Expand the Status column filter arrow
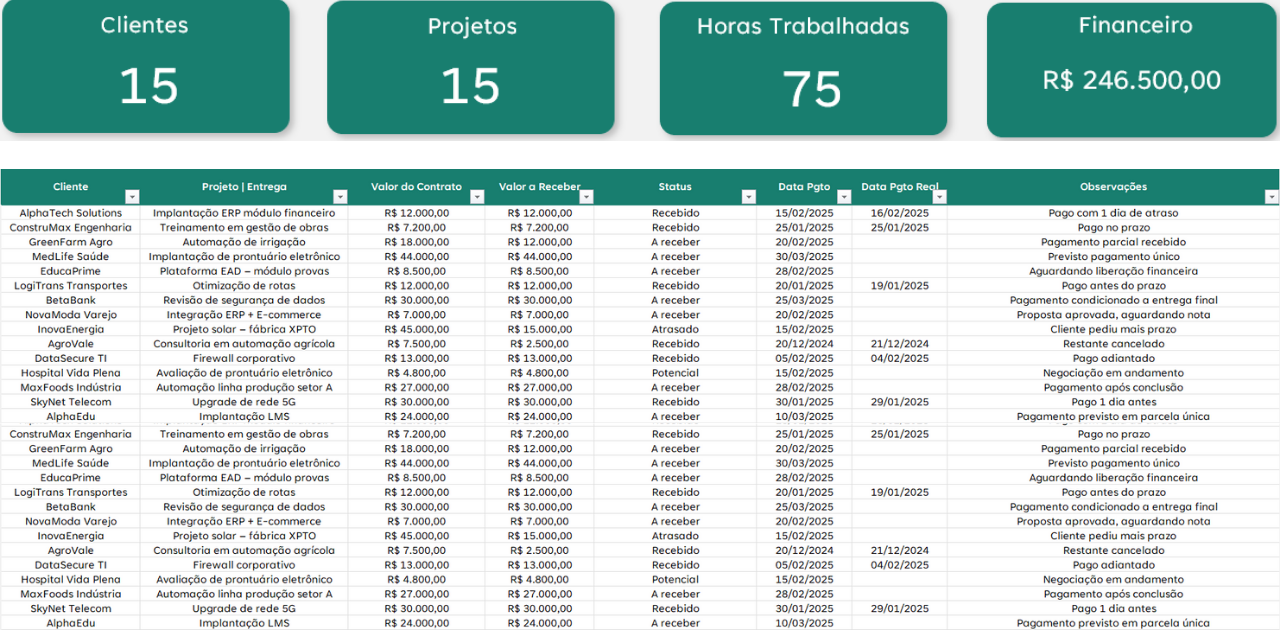Image resolution: width=1280 pixels, height=630 pixels. tap(749, 197)
